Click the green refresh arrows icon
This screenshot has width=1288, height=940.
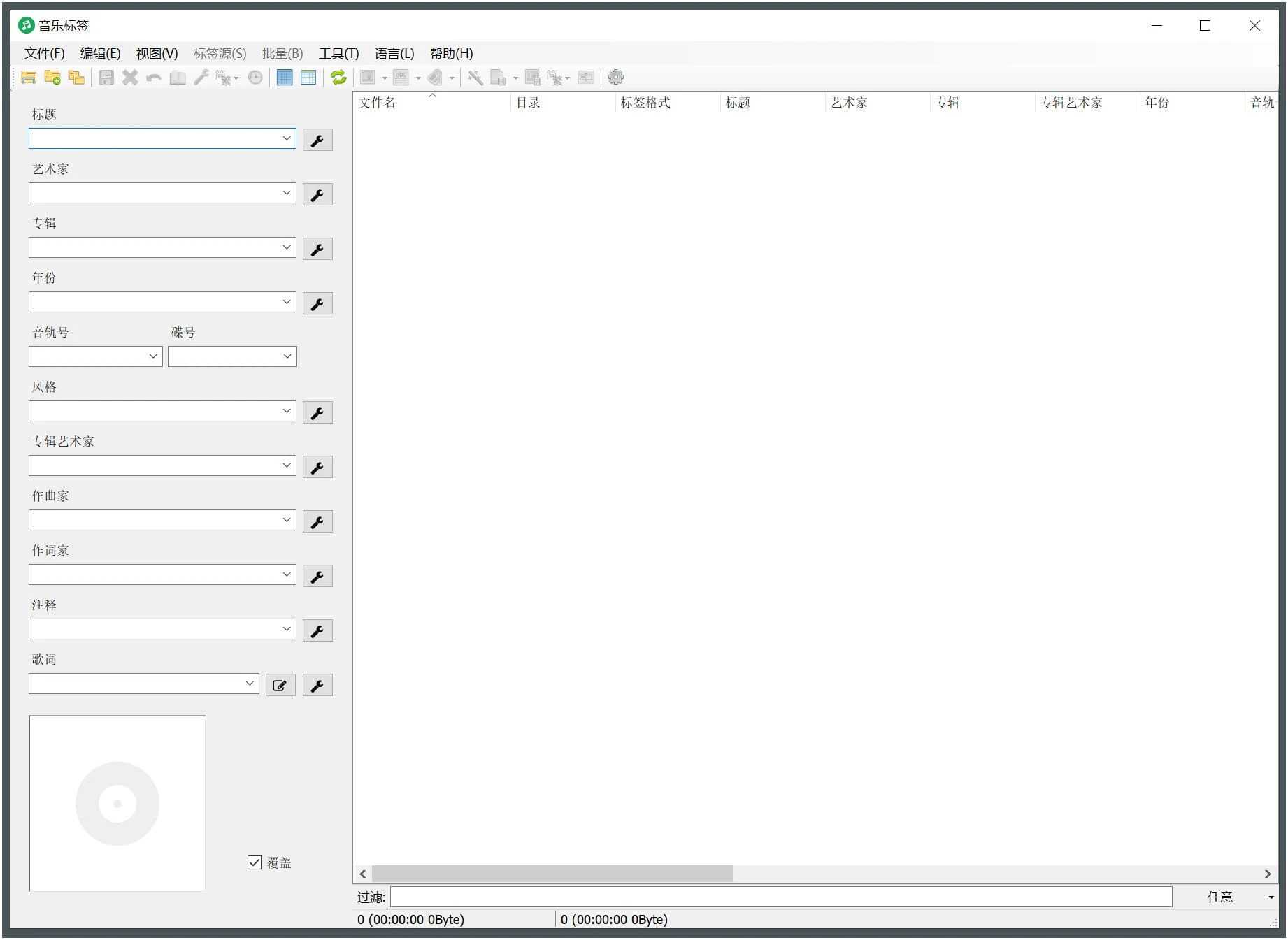[338, 78]
